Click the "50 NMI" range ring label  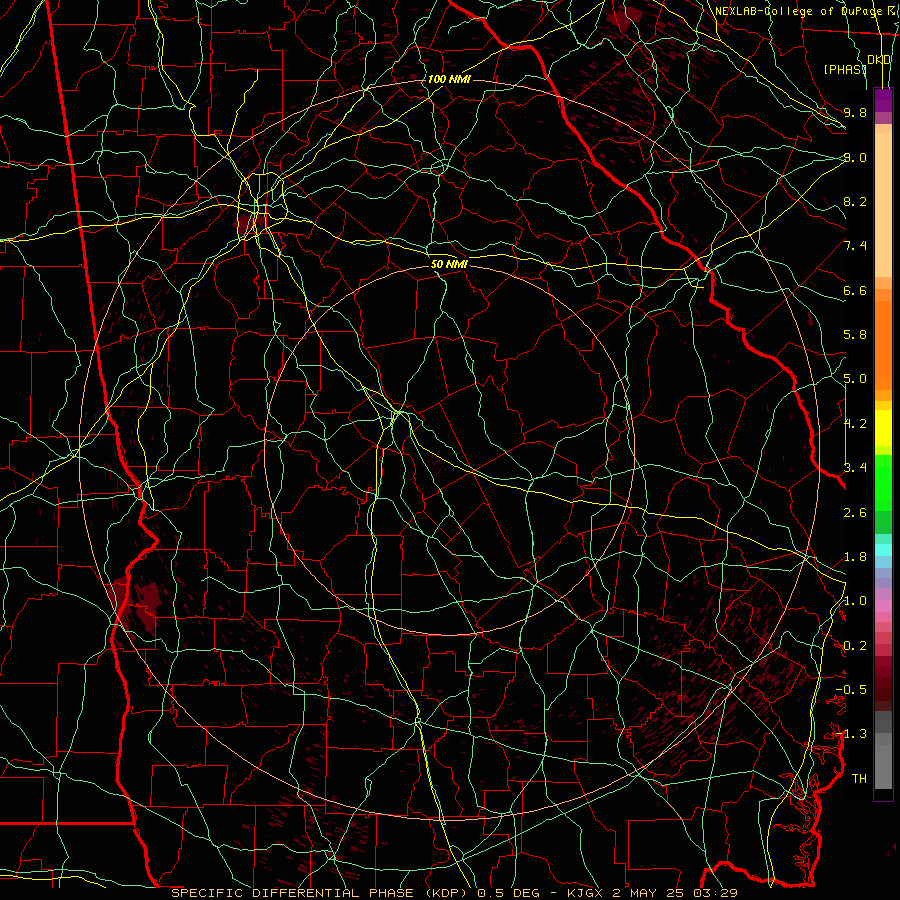(449, 264)
